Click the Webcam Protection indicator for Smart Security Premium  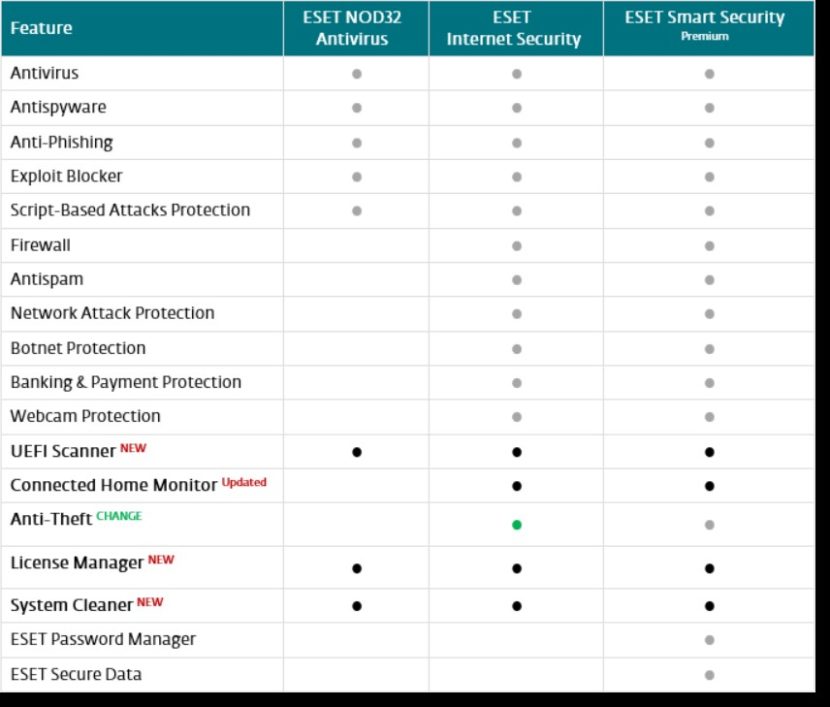pyautogui.click(x=709, y=417)
